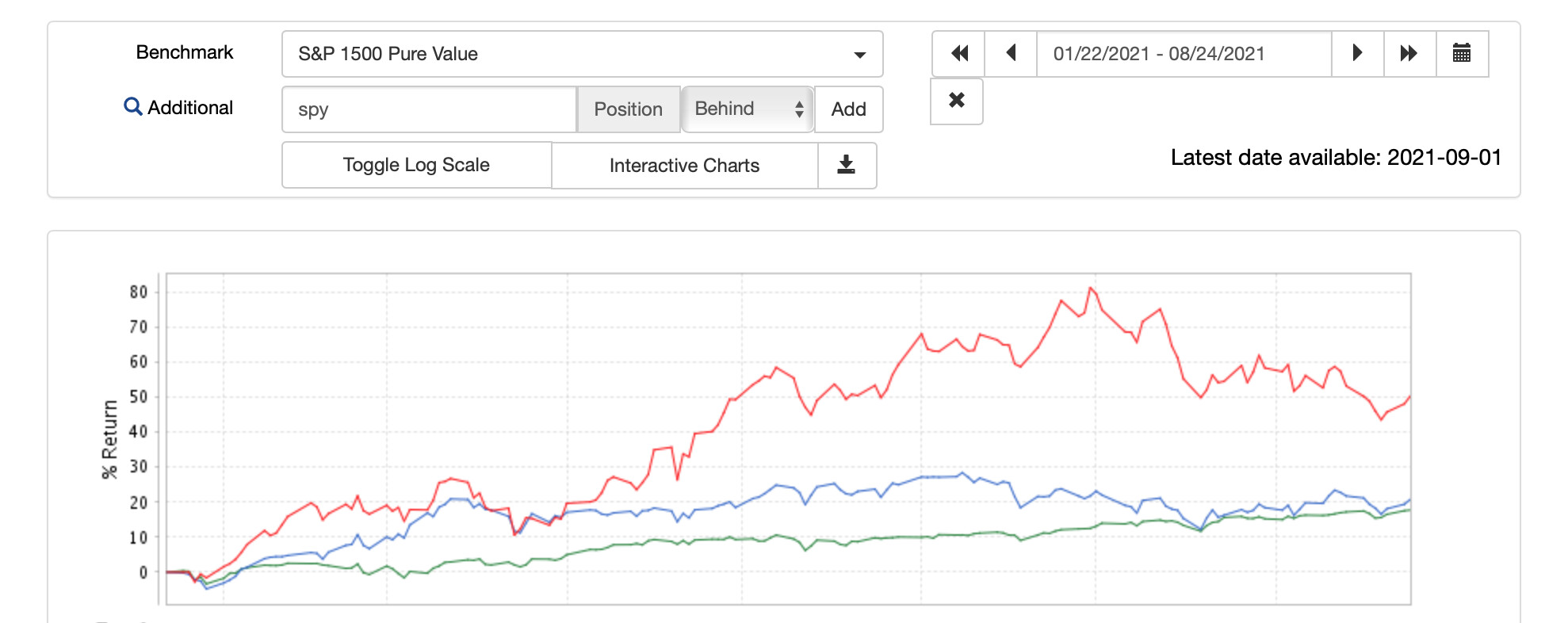The height and width of the screenshot is (623, 1568).
Task: Step back one date period
Action: pyautogui.click(x=1011, y=54)
